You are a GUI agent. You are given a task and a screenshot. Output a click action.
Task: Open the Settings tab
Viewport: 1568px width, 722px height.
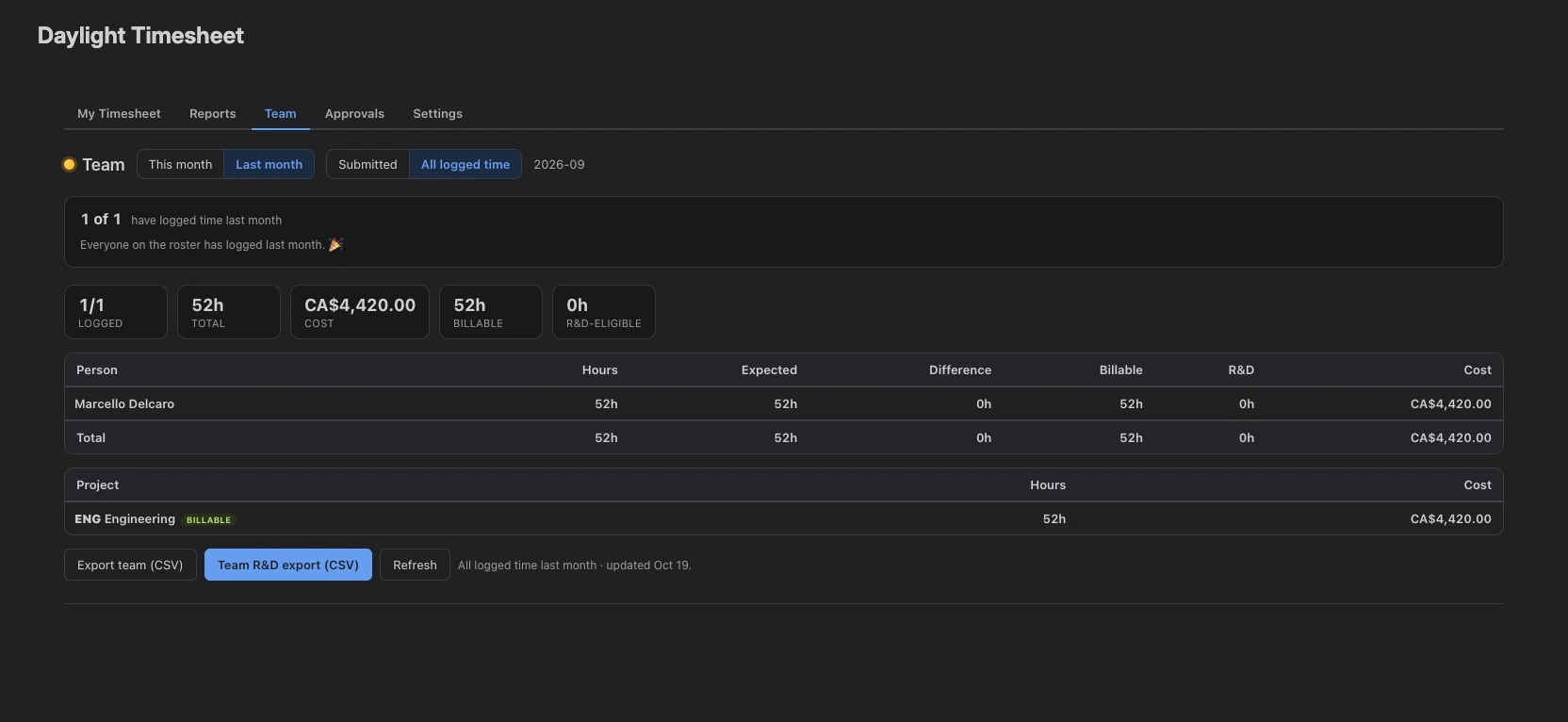click(x=438, y=113)
